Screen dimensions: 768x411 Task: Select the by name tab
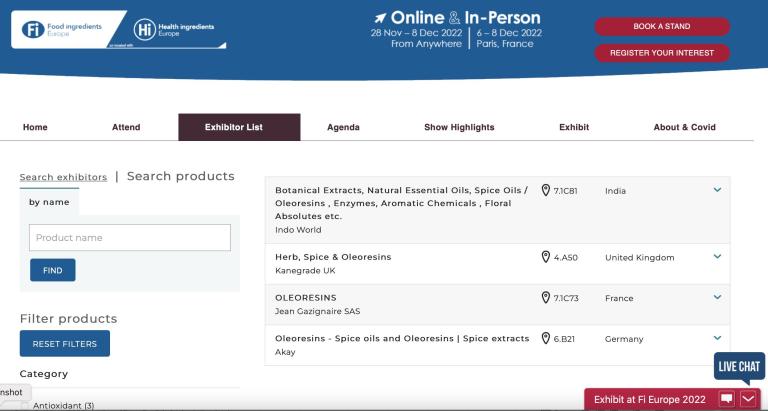(x=49, y=202)
